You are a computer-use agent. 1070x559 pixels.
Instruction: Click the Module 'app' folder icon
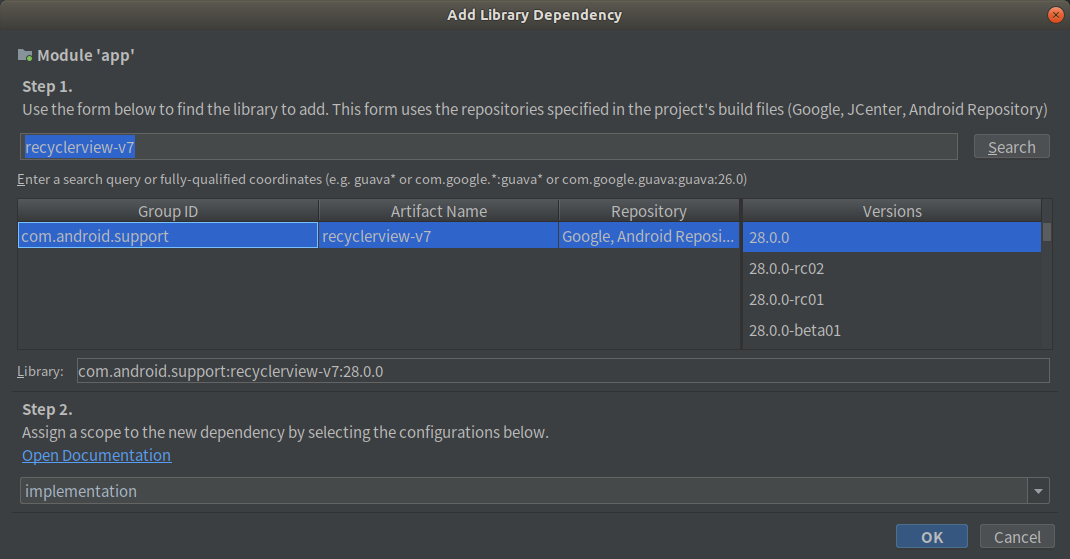click(25, 55)
